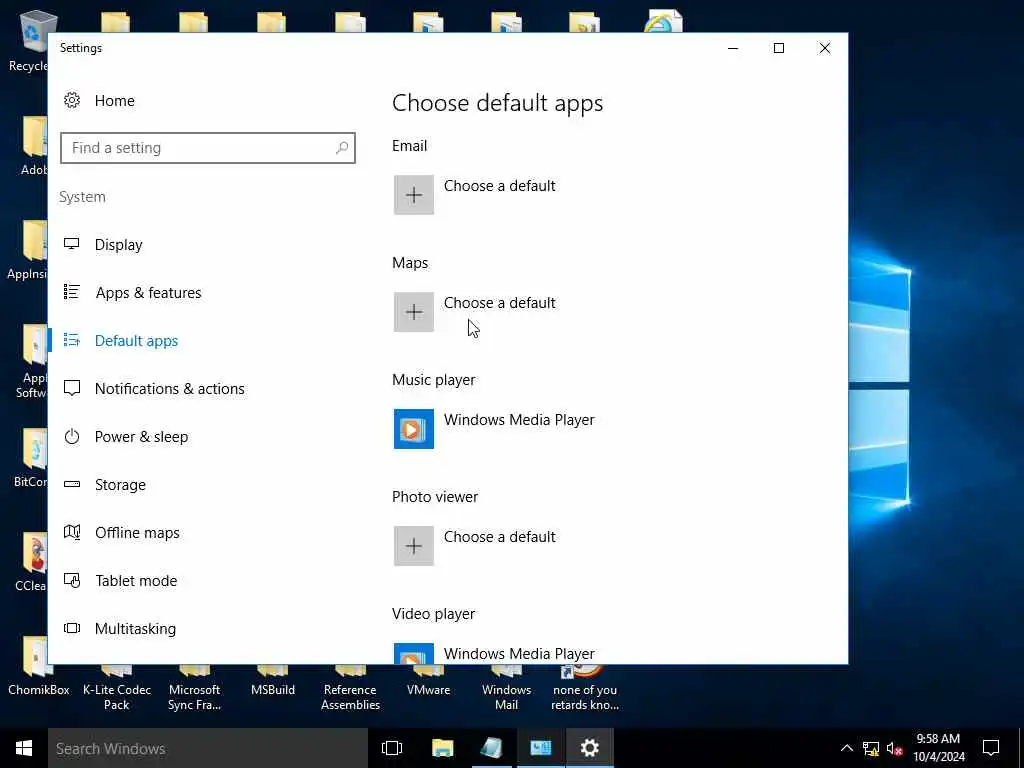Click Windows Media Player icon under Video player
1024x768 pixels.
414,654
